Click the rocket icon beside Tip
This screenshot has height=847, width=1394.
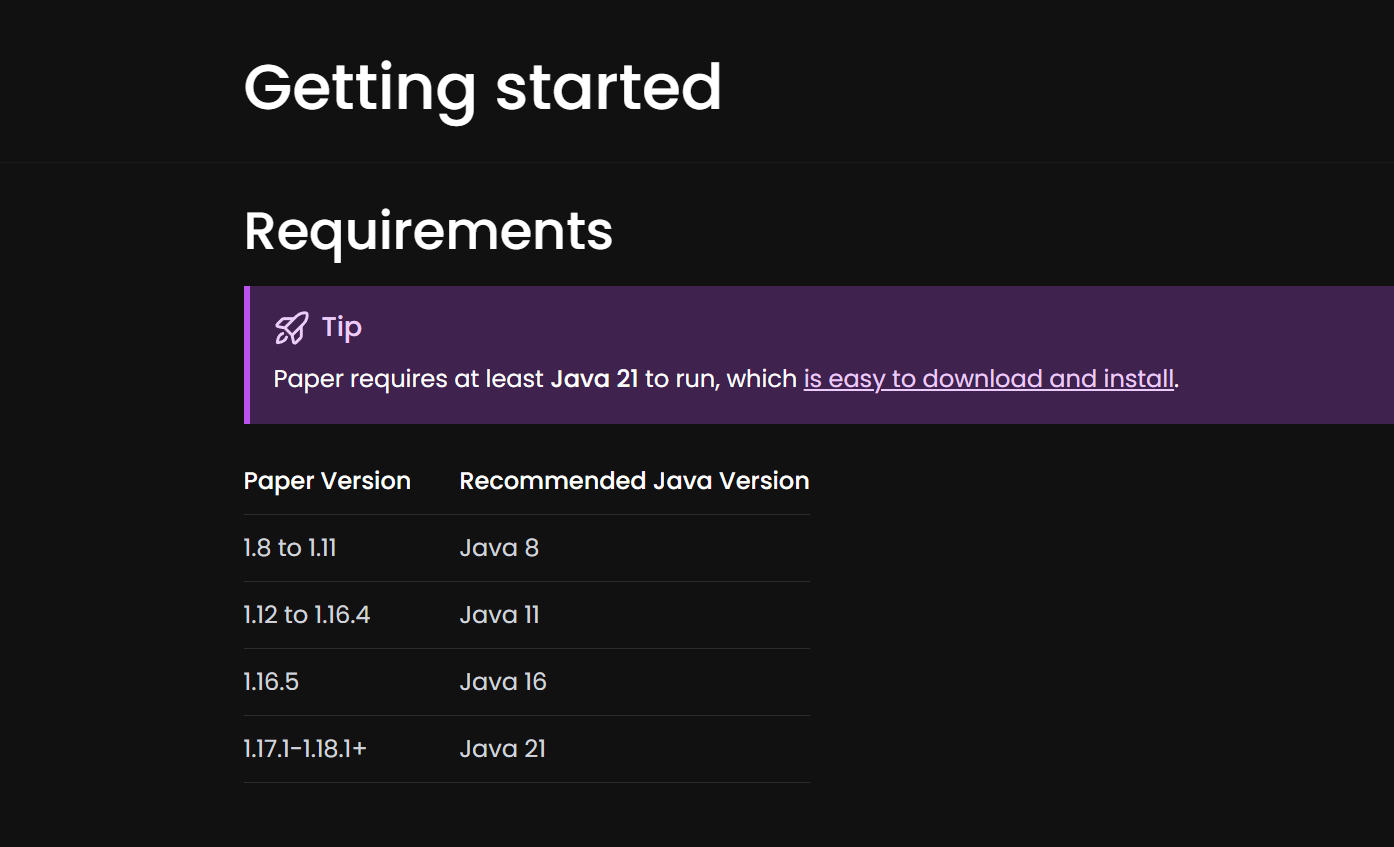(x=291, y=328)
